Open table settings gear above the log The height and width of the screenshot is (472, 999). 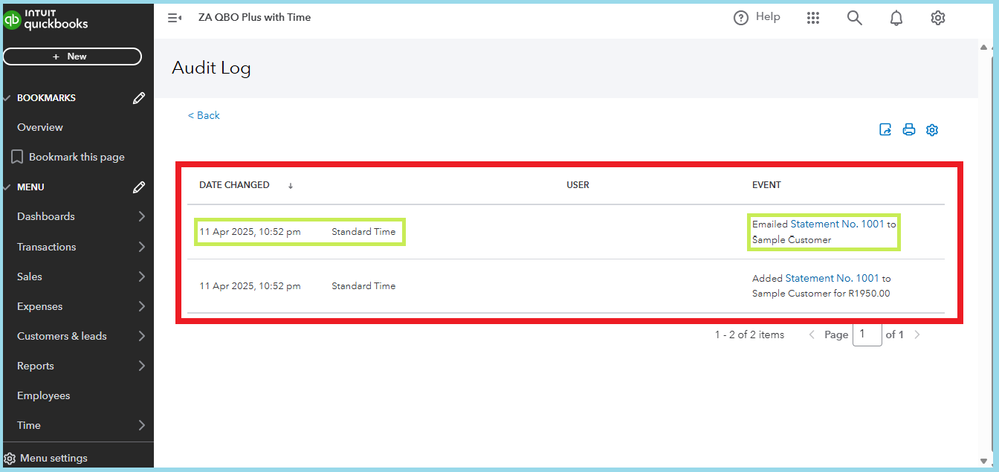pos(932,130)
